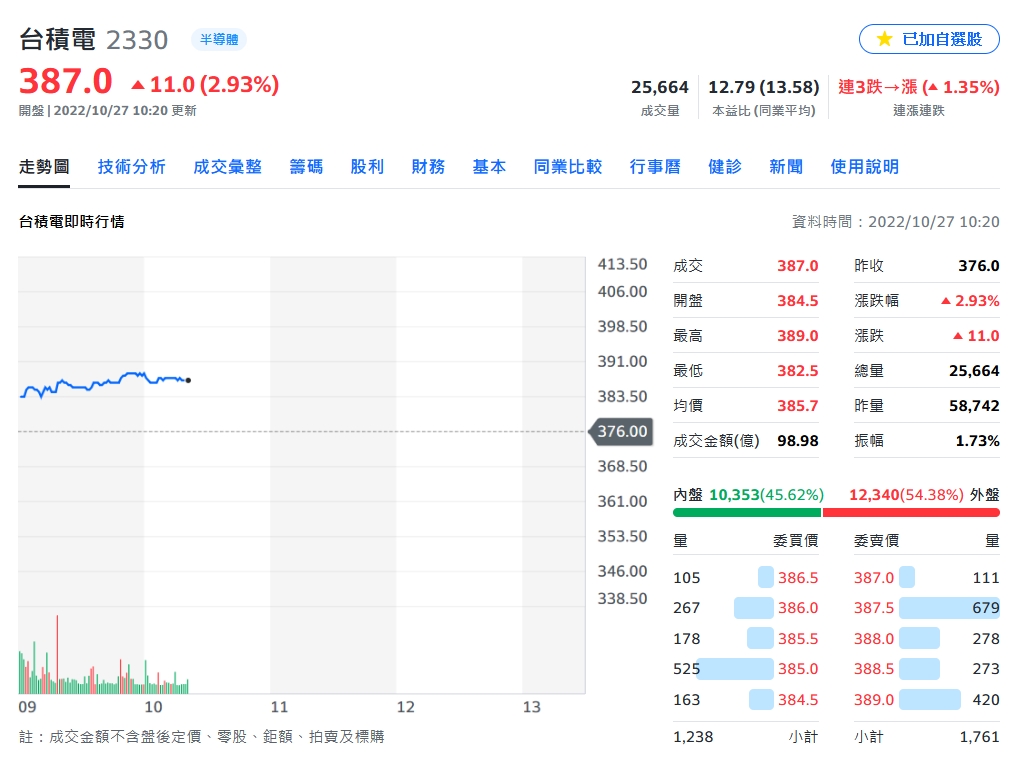Click the ask 小計 total 1,761
Viewport: 1019px width, 760px height.
click(x=979, y=737)
